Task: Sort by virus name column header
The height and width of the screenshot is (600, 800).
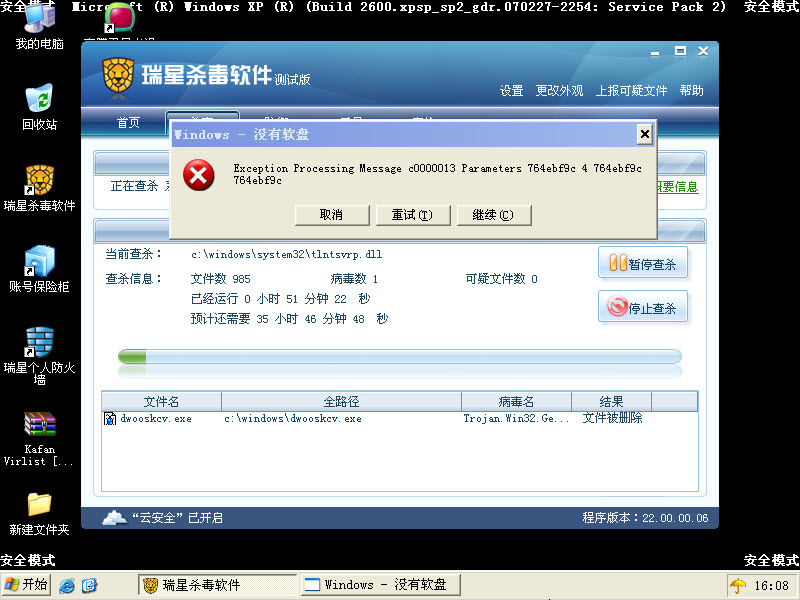Action: click(x=516, y=402)
